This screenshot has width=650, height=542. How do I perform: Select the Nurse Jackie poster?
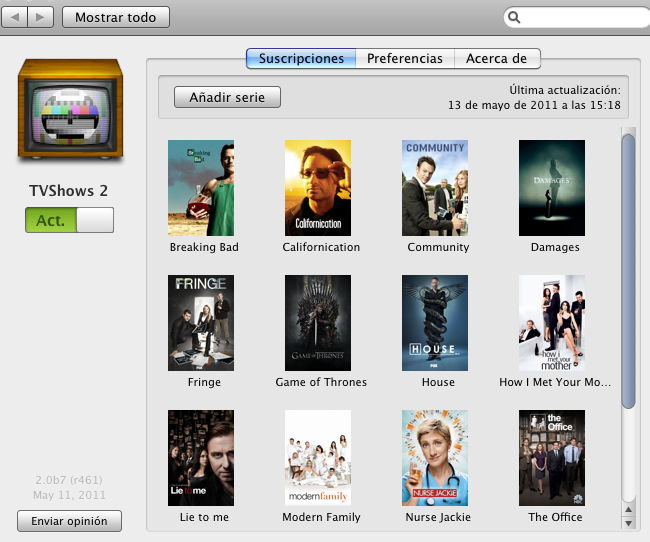click(435, 458)
